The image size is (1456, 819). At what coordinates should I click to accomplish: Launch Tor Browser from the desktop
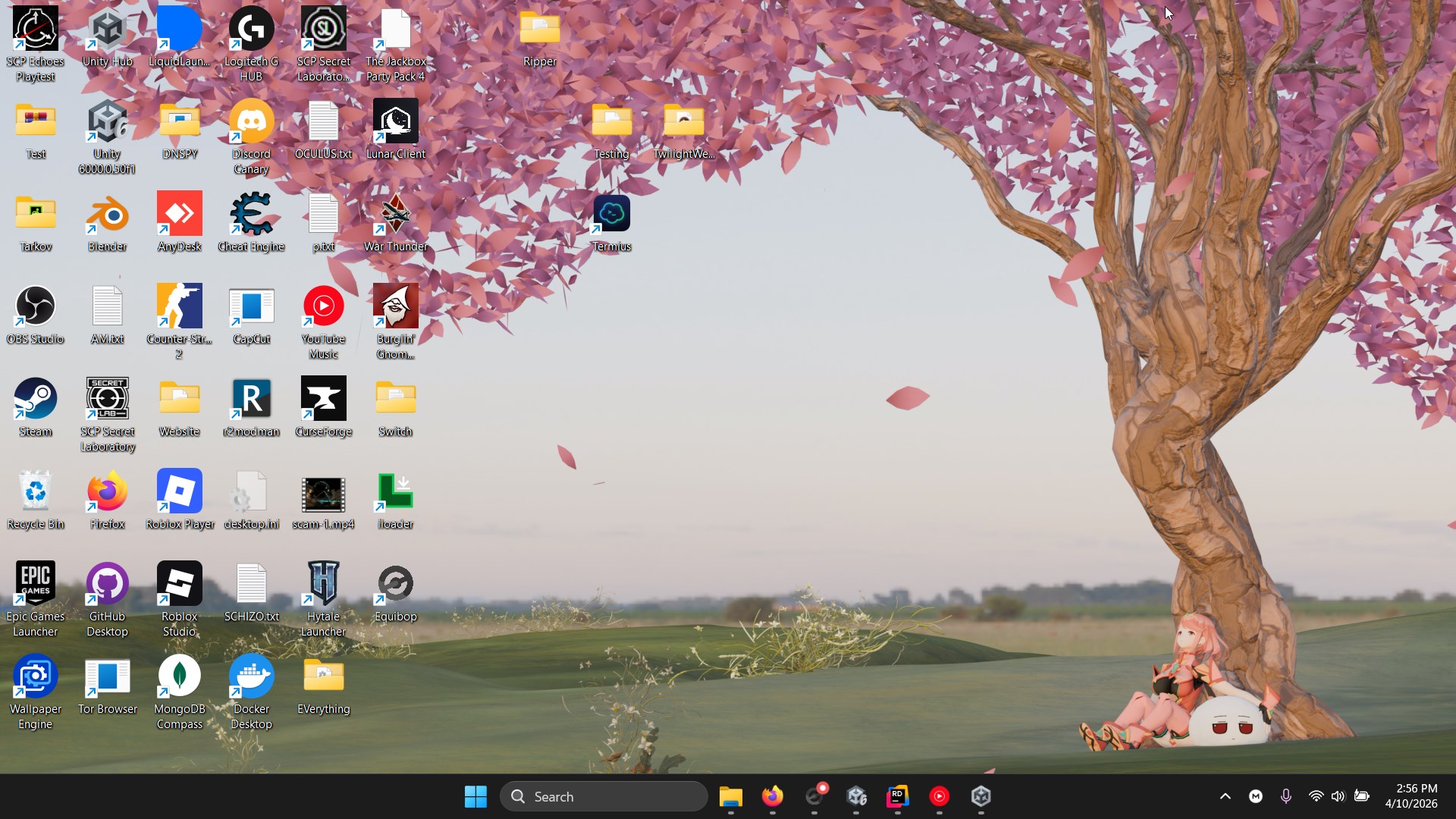(107, 686)
